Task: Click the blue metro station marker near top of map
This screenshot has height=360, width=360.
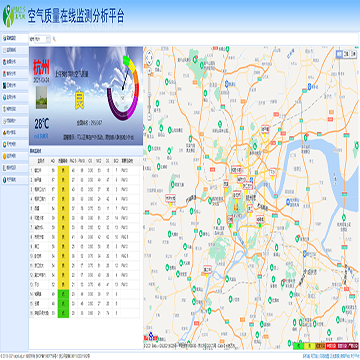Action: (x=227, y=83)
